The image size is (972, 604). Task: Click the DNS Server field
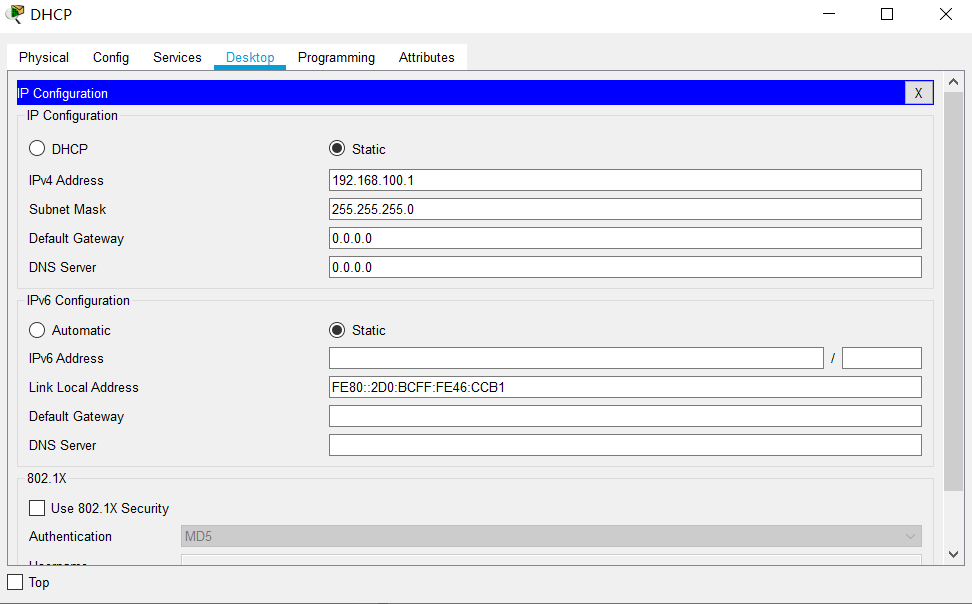(x=624, y=267)
